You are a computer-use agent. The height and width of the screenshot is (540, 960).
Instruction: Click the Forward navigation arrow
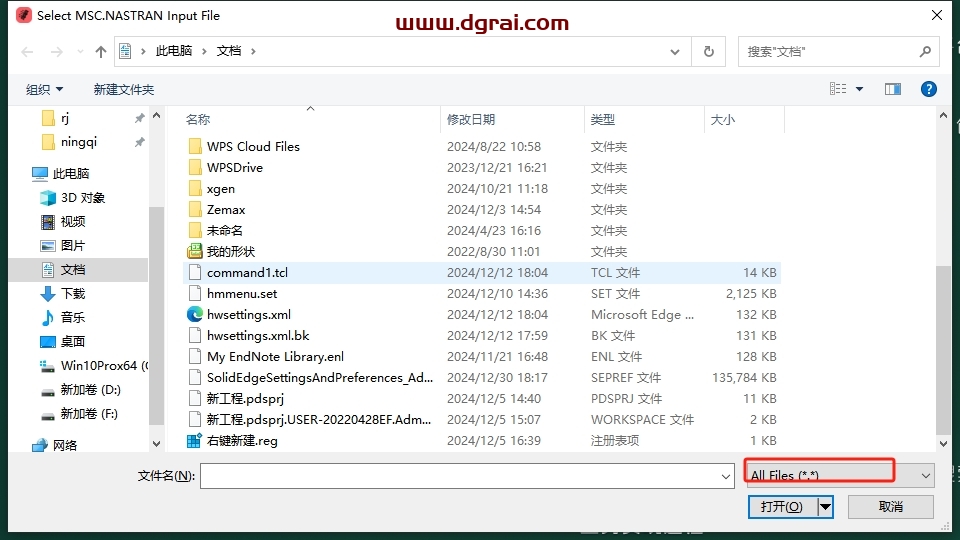pos(56,52)
